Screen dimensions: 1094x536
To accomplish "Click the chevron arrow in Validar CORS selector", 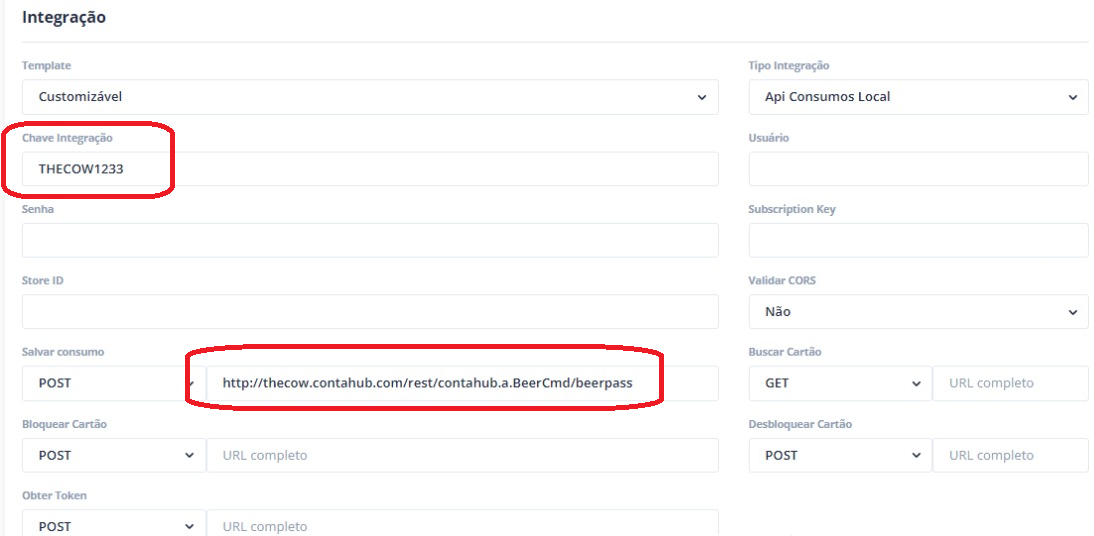I will click(1073, 313).
